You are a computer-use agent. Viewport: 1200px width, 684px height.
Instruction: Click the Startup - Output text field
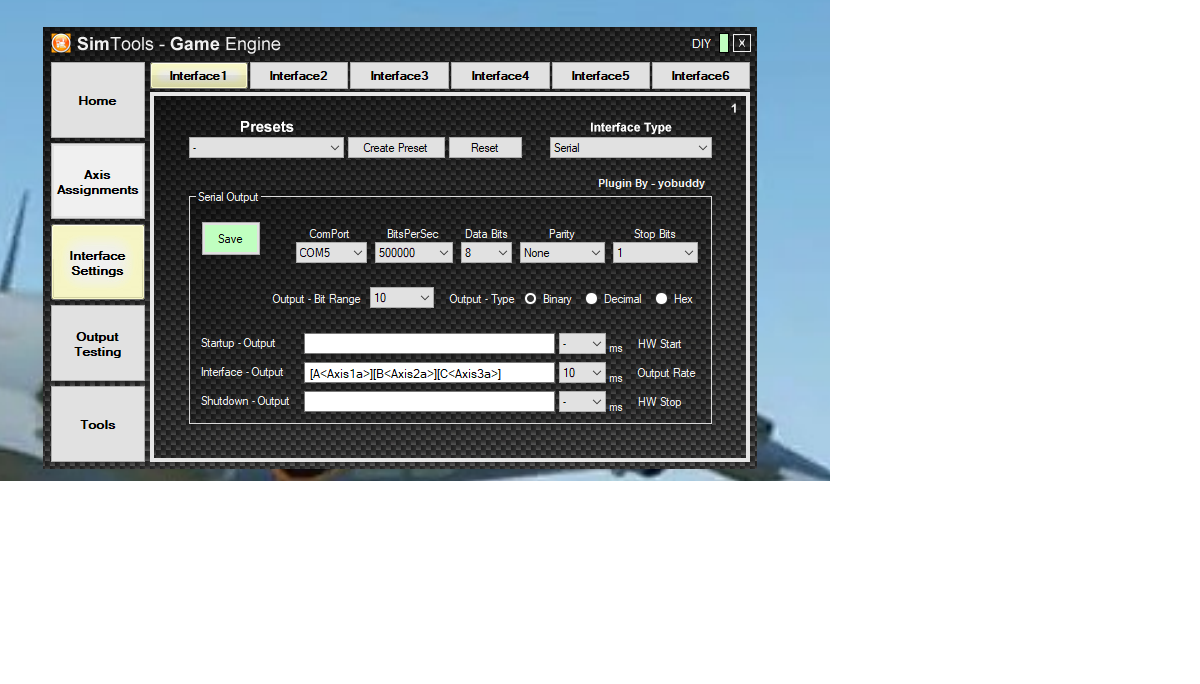click(429, 344)
